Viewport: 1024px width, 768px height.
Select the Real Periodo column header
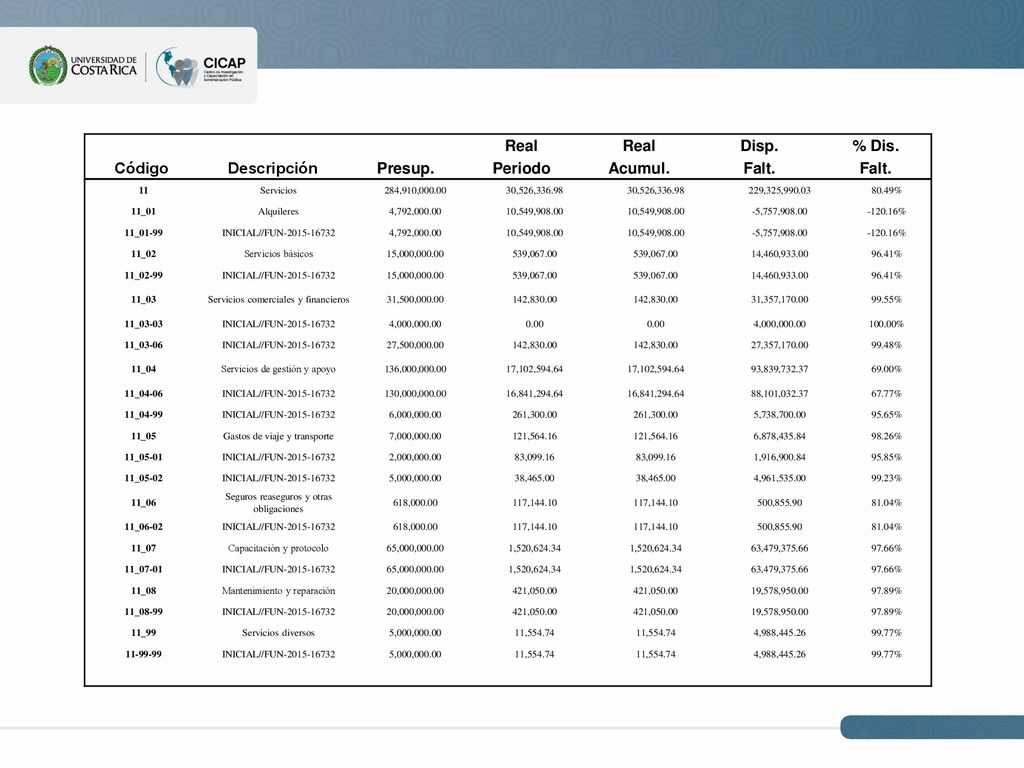(x=521, y=157)
